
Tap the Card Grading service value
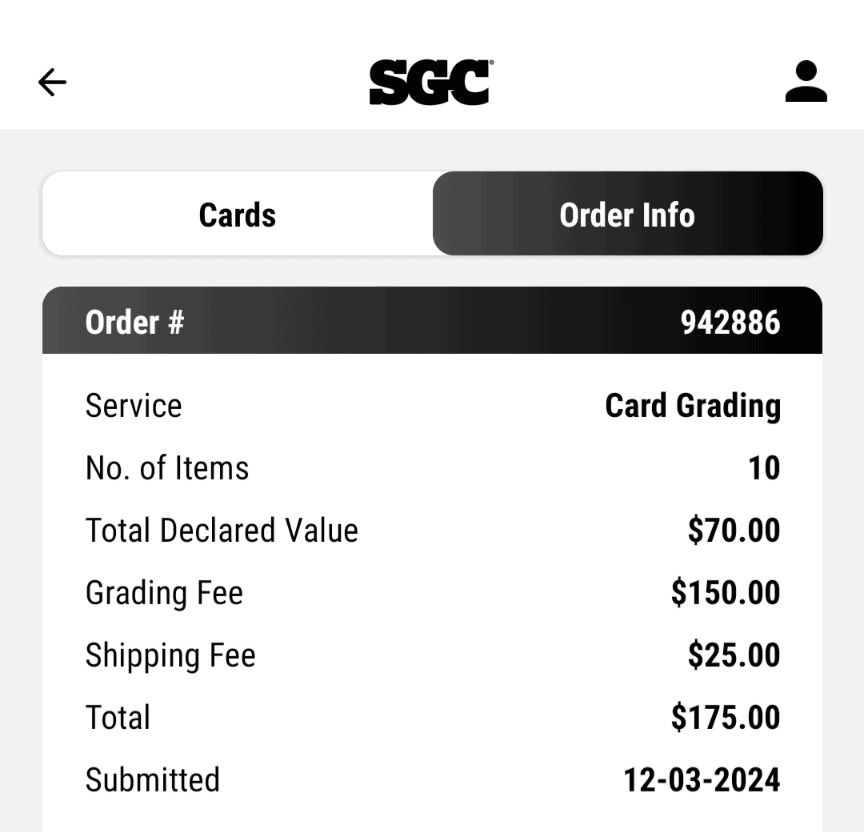coord(693,406)
